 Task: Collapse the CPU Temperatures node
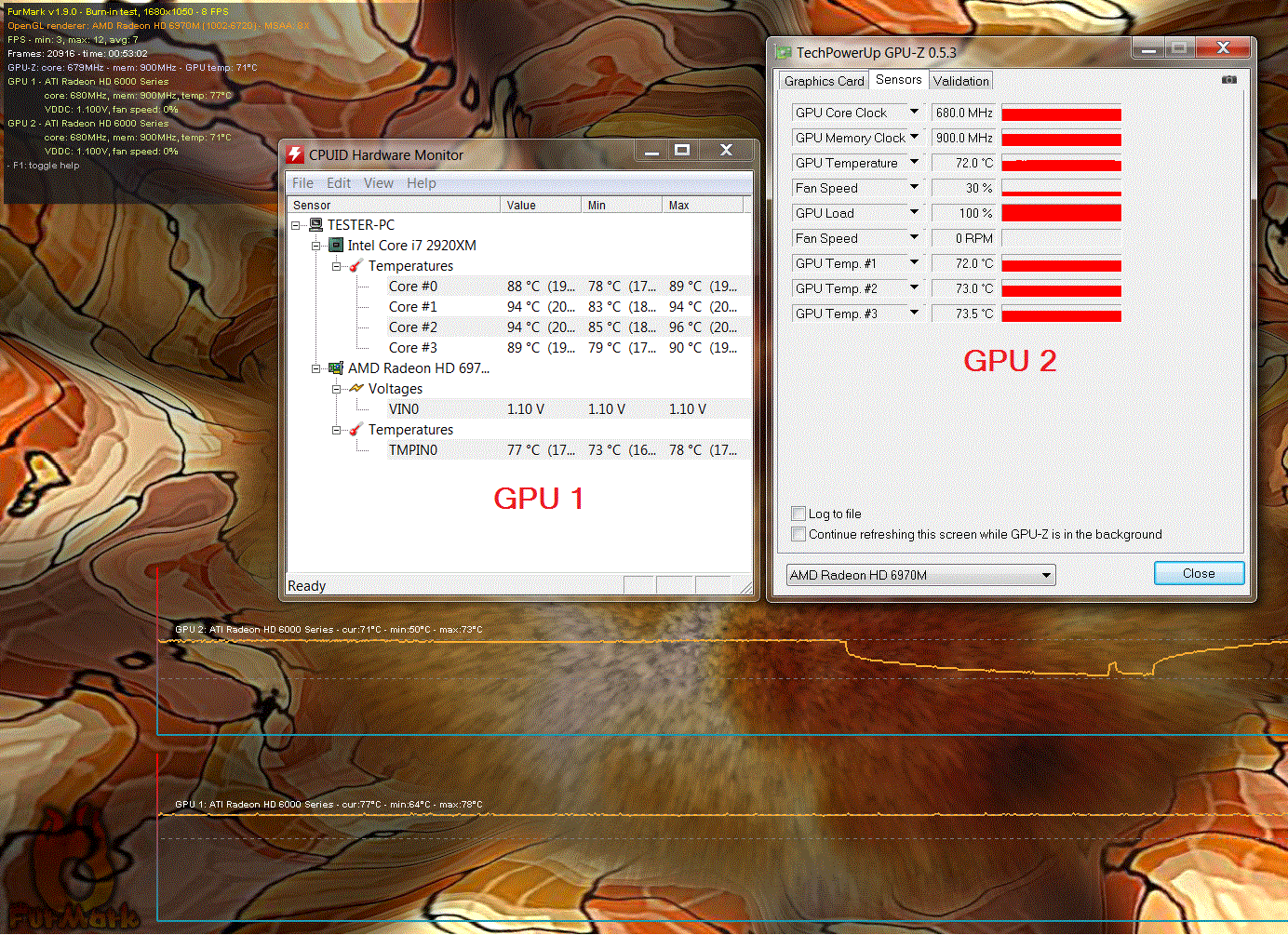337,266
